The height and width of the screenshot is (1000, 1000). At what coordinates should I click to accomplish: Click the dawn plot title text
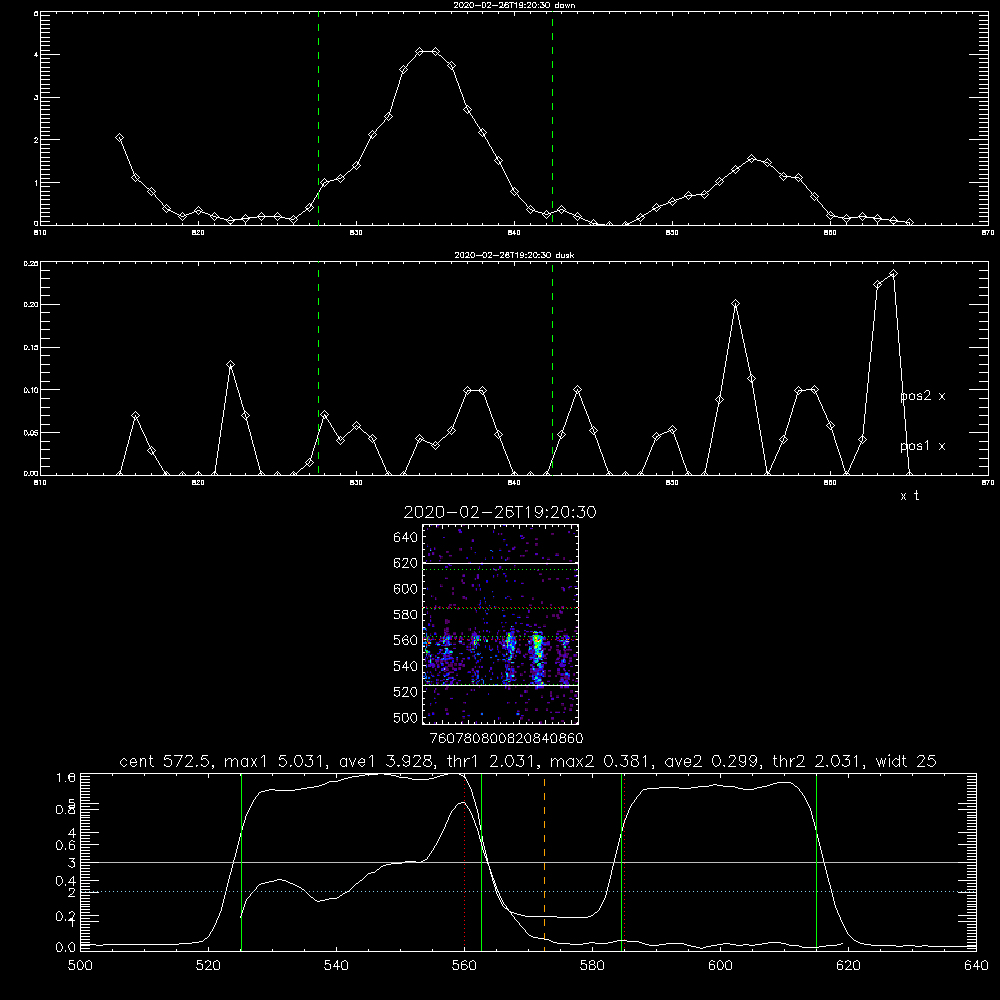514,5
